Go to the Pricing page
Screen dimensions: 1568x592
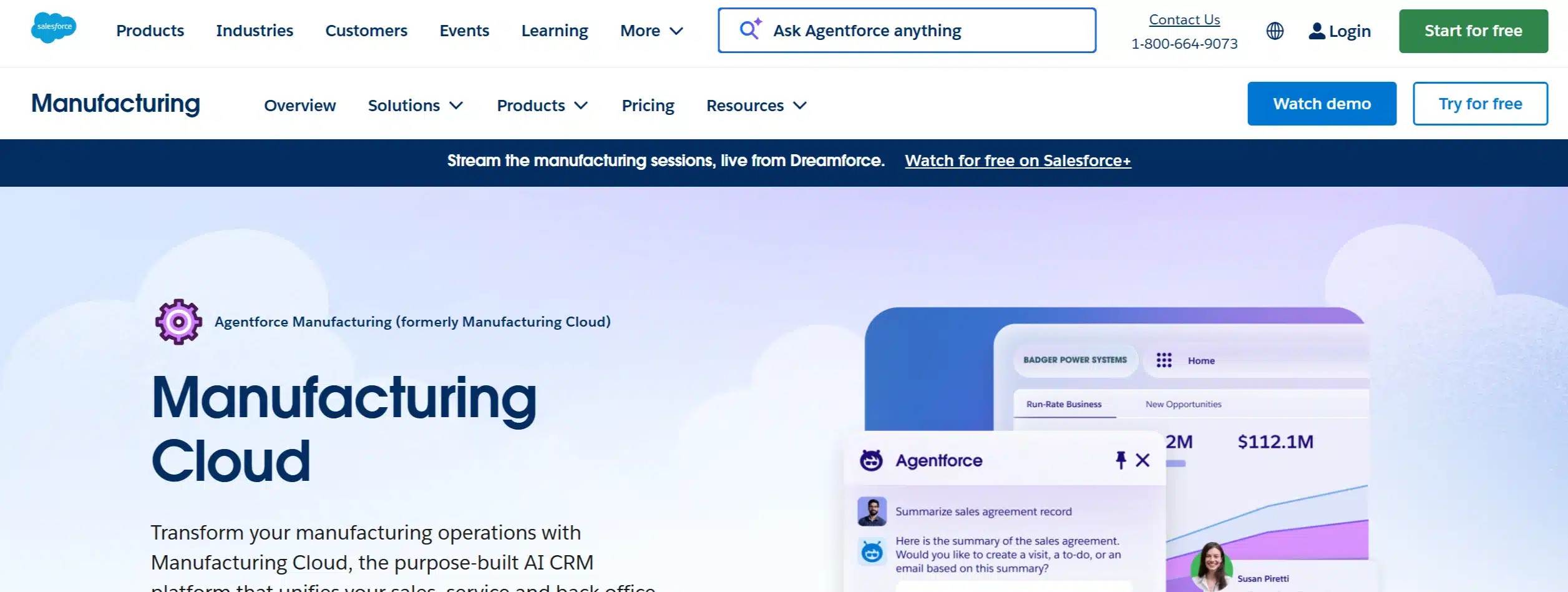pyautogui.click(x=648, y=106)
